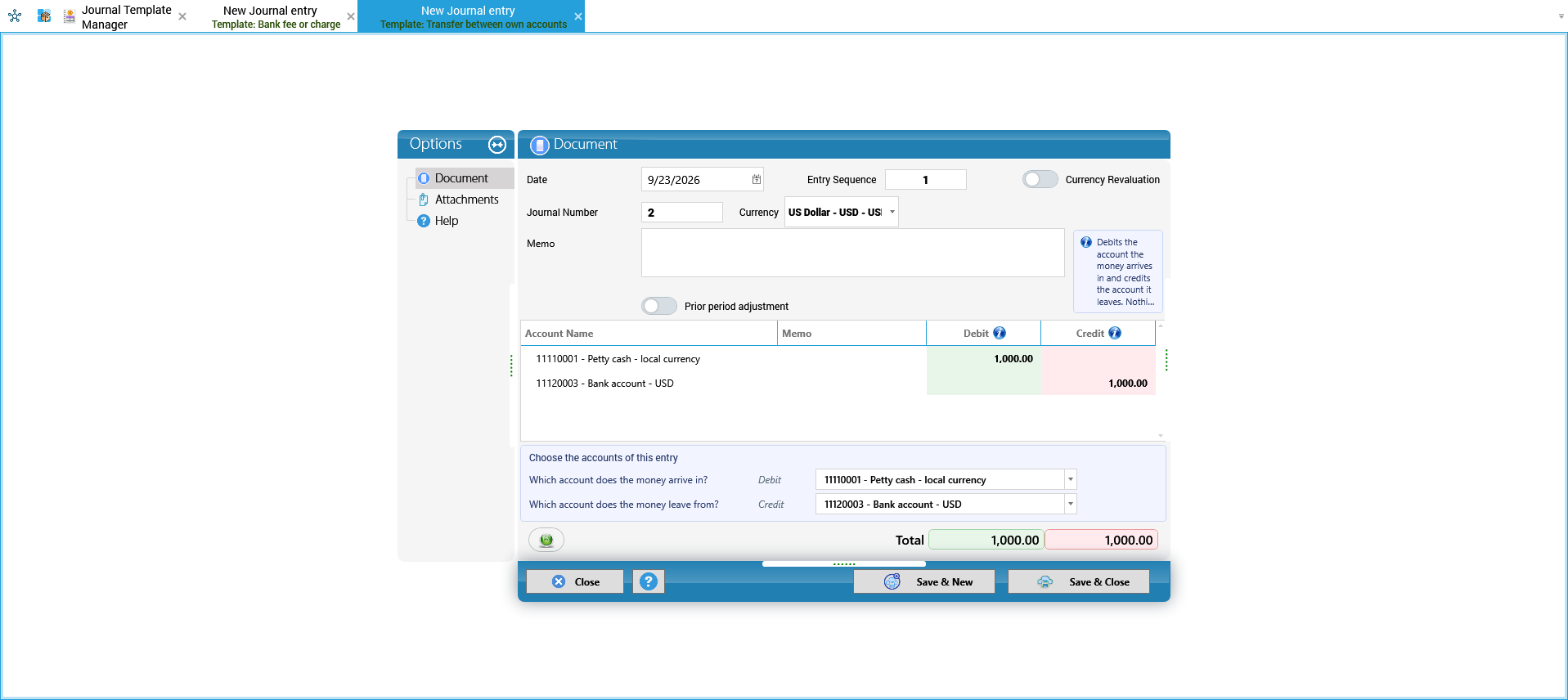Click the Account Name column header
1568x700 pixels.
649,333
